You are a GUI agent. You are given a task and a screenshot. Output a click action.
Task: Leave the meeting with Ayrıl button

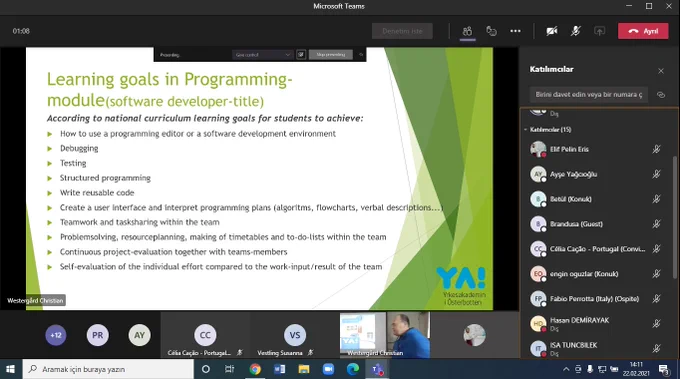pyautogui.click(x=643, y=31)
